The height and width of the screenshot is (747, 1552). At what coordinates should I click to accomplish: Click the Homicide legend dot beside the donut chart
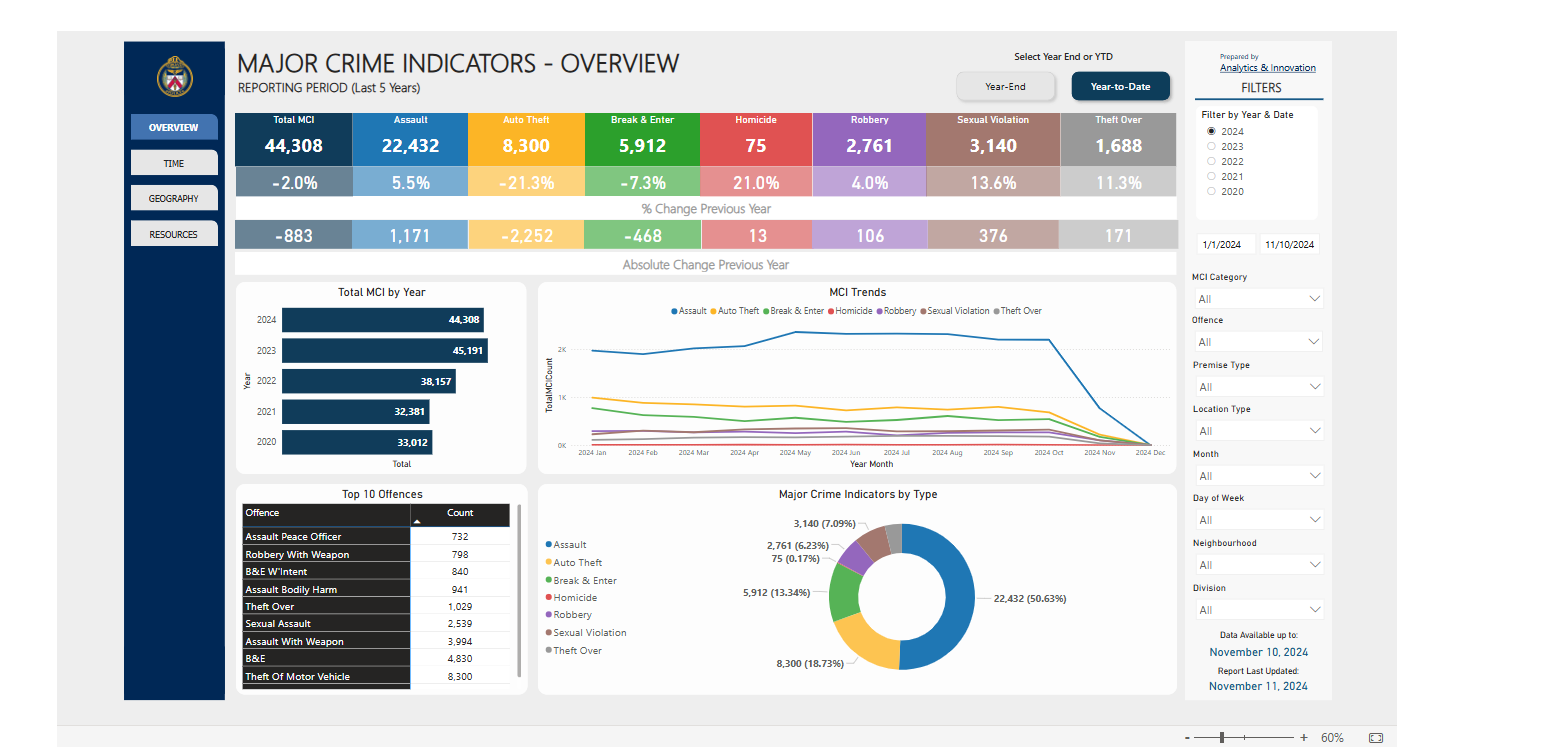click(x=549, y=598)
